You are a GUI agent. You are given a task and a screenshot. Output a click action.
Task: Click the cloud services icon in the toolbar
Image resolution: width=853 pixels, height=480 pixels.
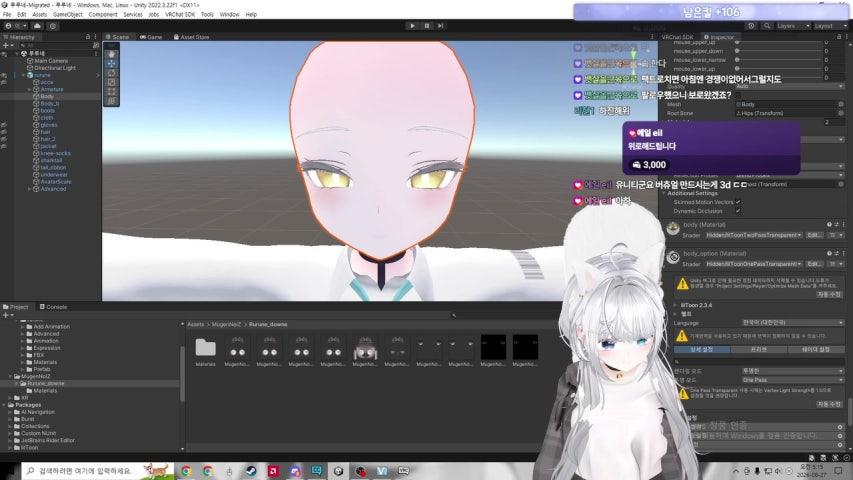(37, 26)
